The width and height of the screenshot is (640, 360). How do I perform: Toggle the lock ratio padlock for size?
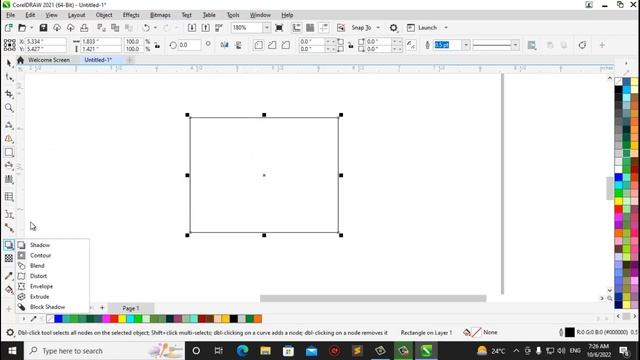tap(157, 45)
